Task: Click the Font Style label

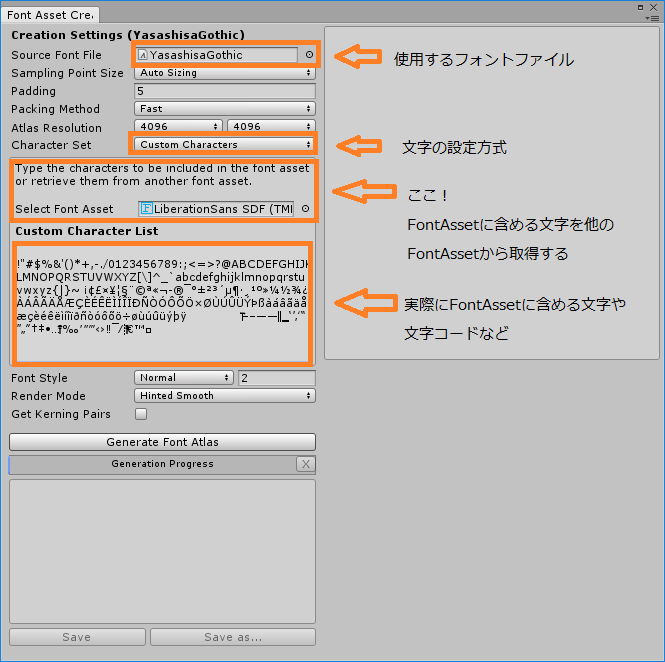Action: pyautogui.click(x=39, y=378)
